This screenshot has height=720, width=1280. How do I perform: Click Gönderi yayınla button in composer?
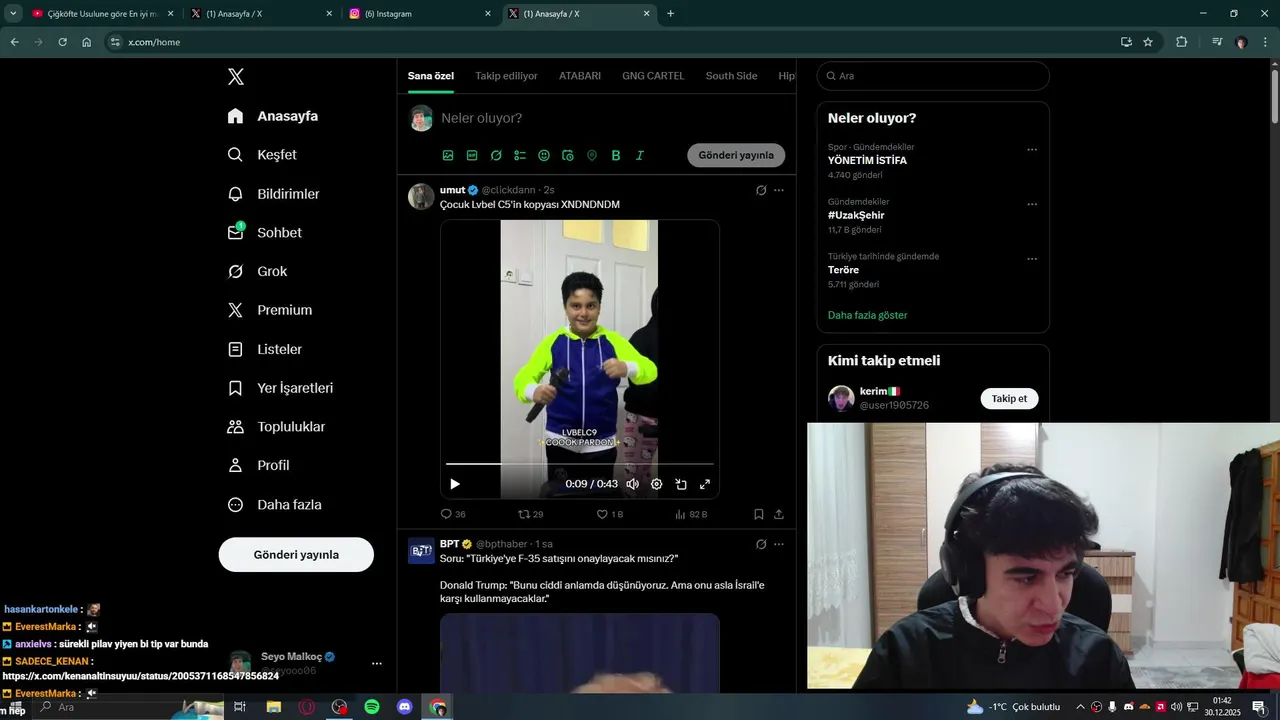click(x=736, y=155)
